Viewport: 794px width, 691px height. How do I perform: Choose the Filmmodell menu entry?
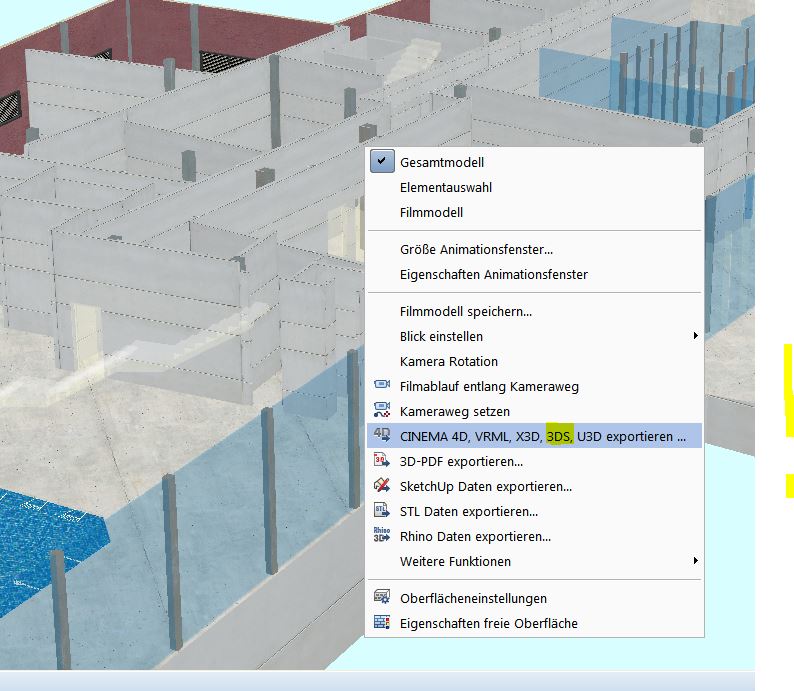click(x=431, y=212)
